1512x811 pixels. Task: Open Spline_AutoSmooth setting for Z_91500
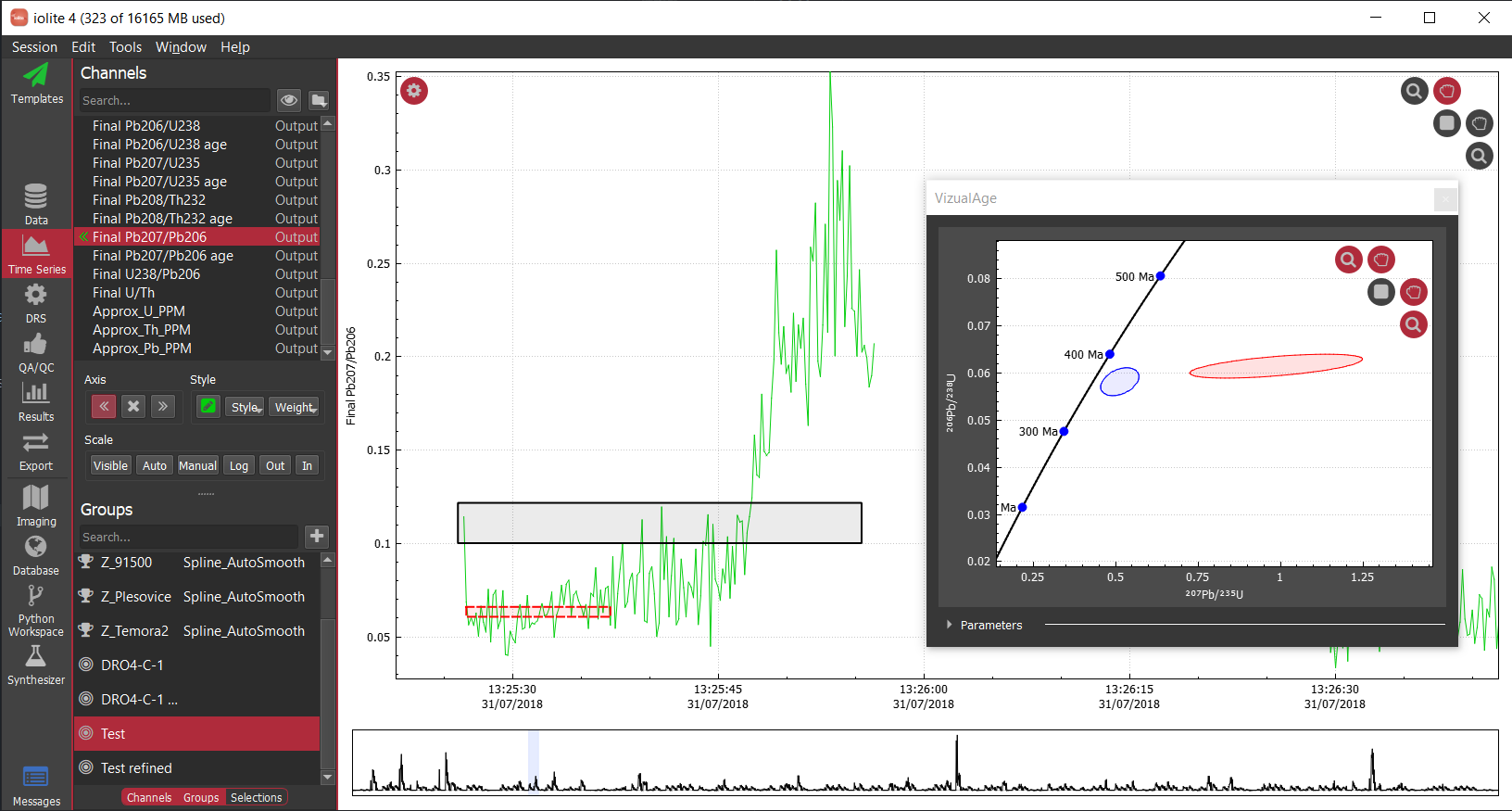244,562
